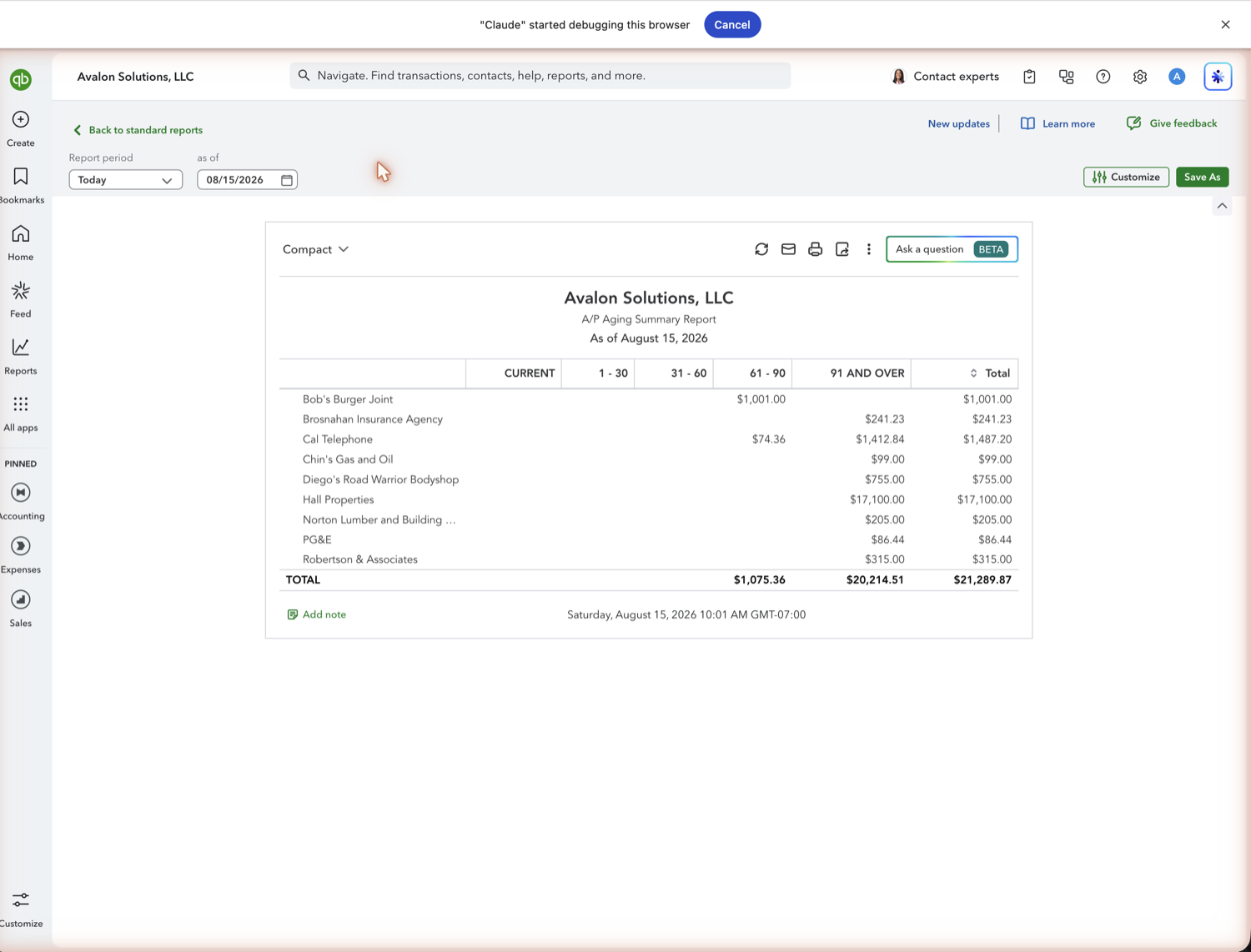Select Chin's Gas and Oil vendor

point(348,459)
